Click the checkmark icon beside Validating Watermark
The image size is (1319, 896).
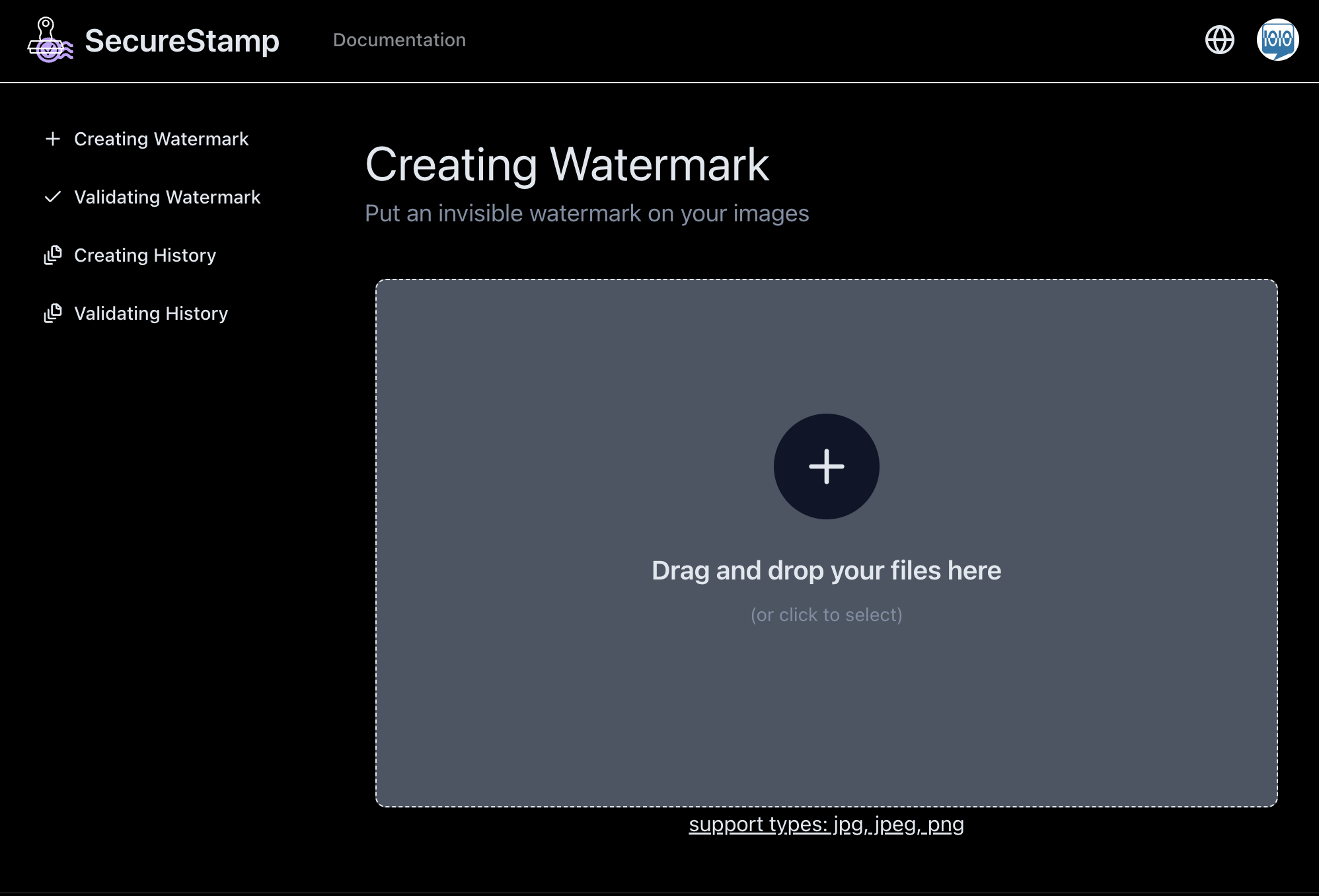(53, 197)
